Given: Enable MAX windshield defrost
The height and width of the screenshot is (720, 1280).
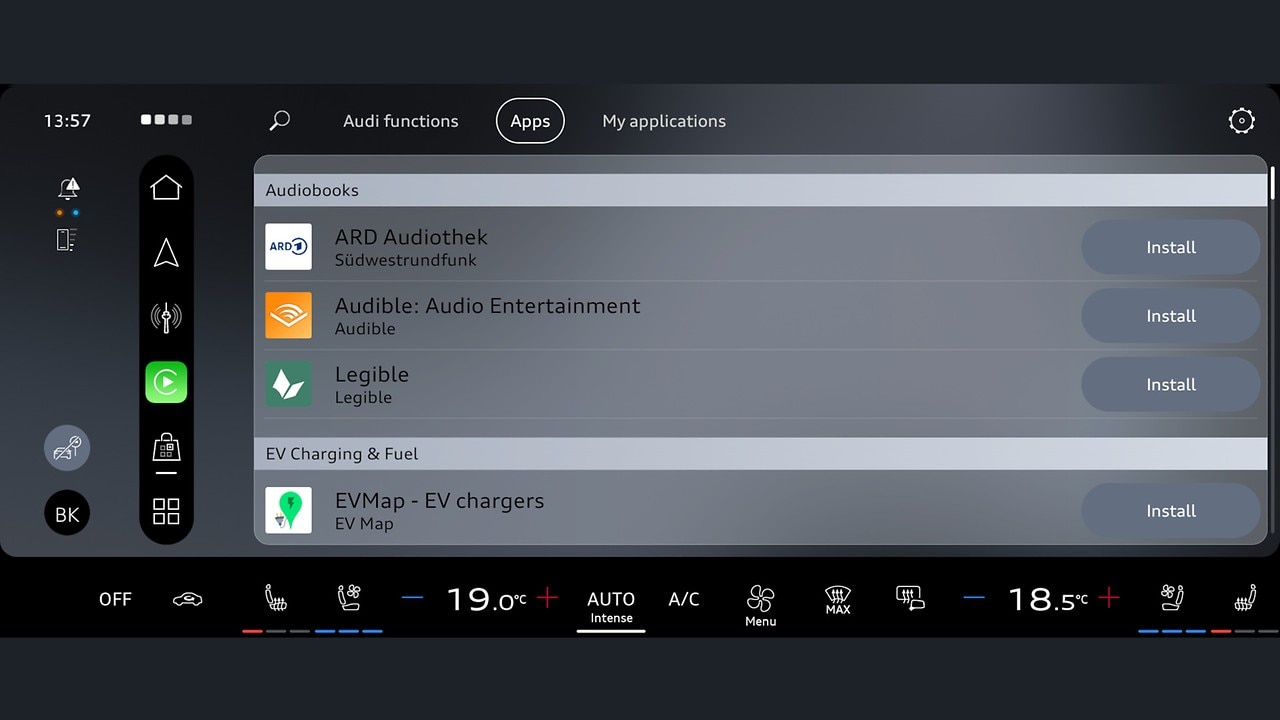Looking at the screenshot, I should point(838,600).
